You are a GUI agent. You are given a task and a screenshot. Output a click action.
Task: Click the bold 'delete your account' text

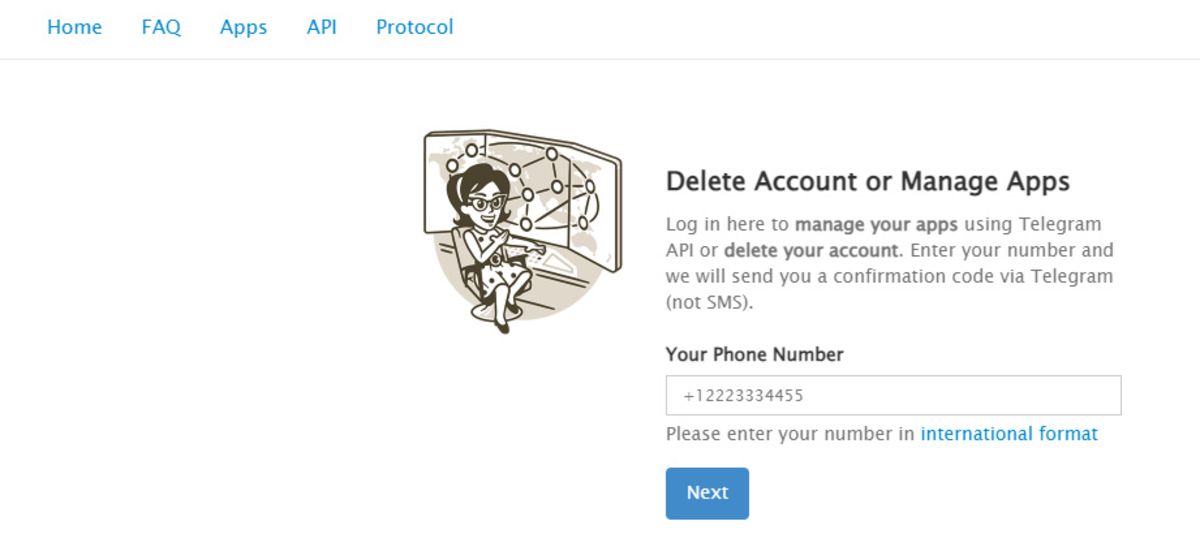(812, 250)
